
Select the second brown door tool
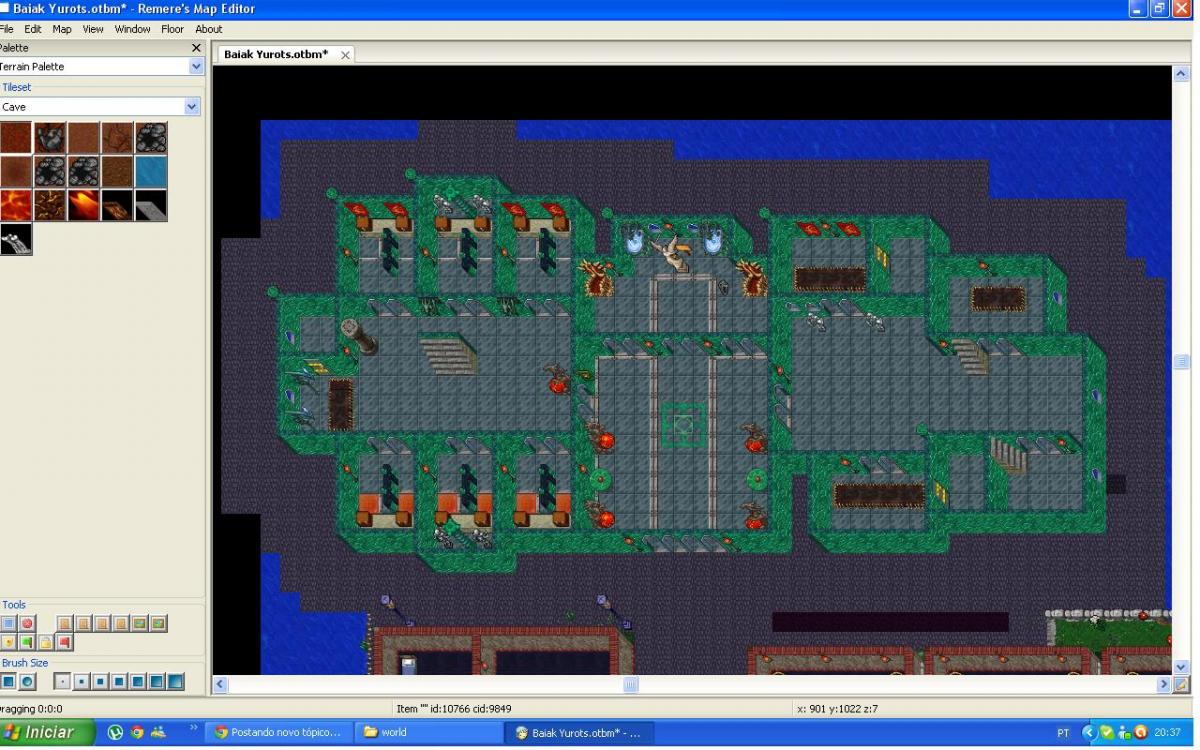click(84, 623)
